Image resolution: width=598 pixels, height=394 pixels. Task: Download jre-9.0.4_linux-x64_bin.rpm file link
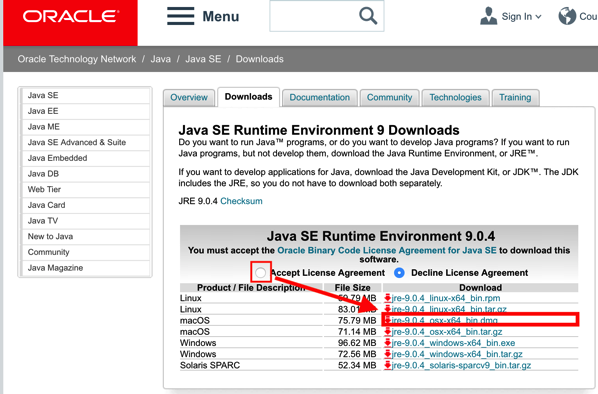point(445,298)
